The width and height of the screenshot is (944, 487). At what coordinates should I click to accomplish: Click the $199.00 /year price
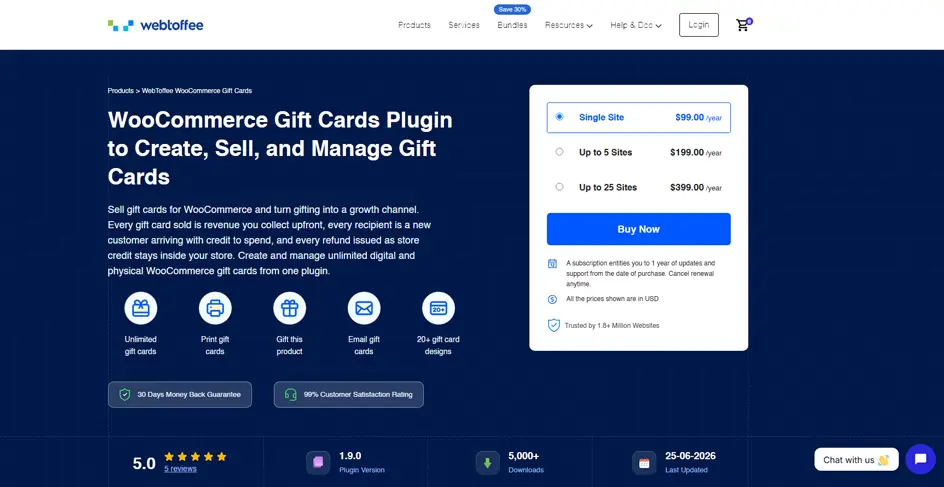tap(696, 152)
